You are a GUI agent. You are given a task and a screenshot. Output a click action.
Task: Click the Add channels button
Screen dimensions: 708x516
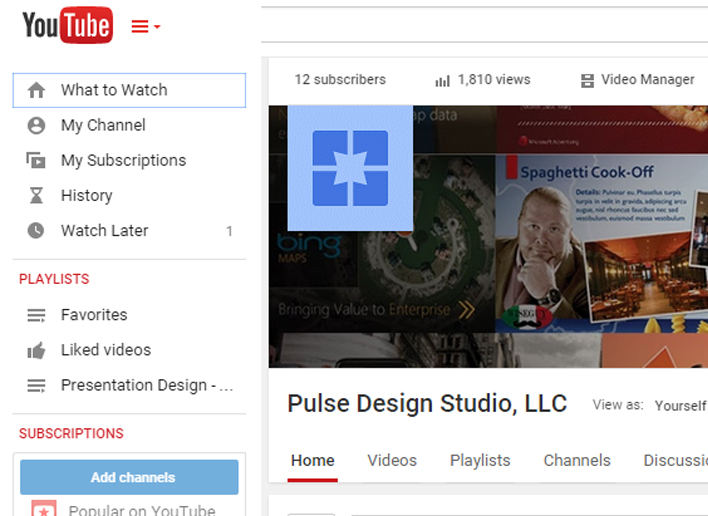pyautogui.click(x=129, y=477)
